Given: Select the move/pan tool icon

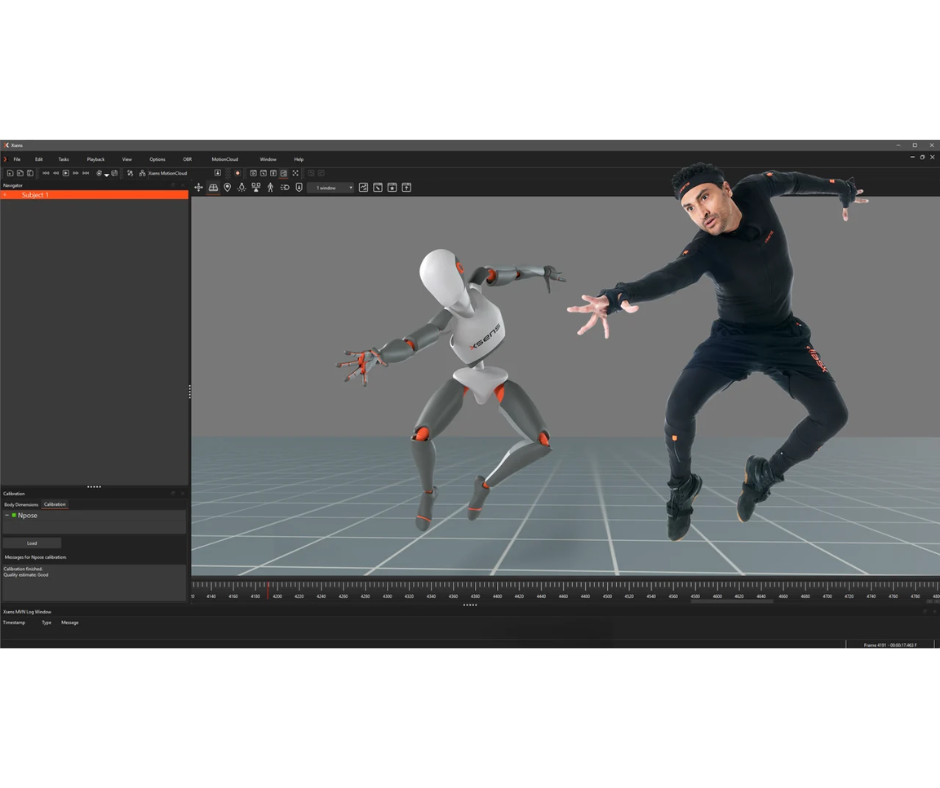Looking at the screenshot, I should click(x=198, y=188).
